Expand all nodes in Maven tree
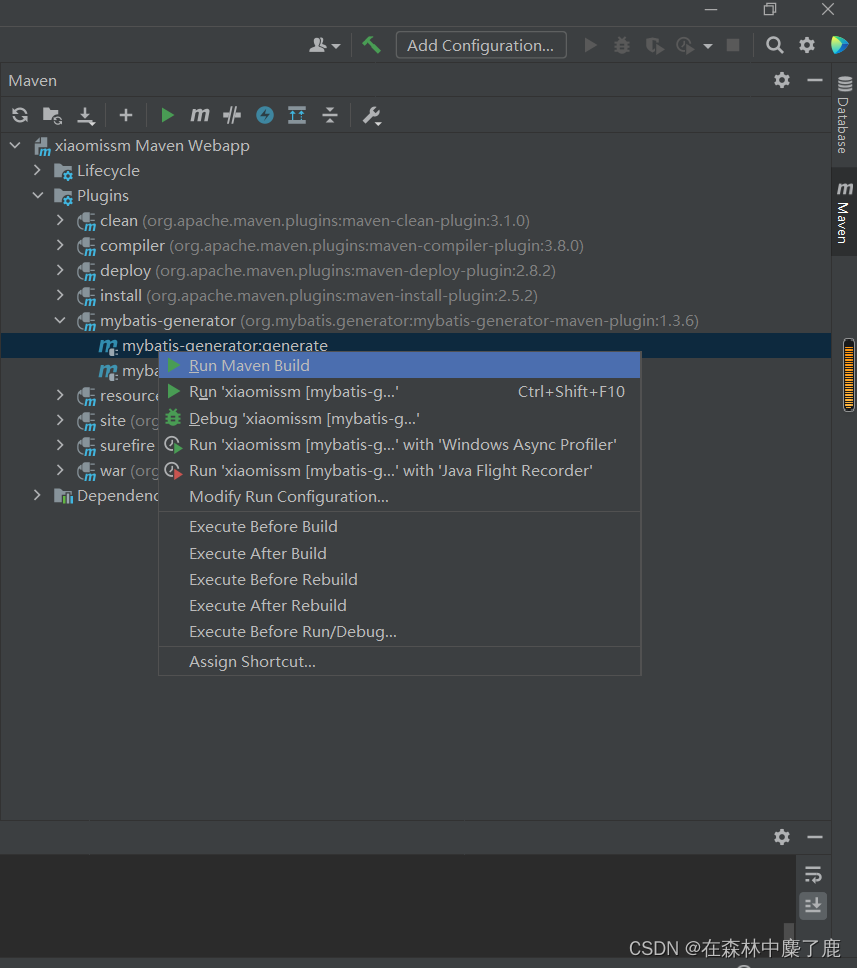The image size is (857, 968). [x=297, y=115]
